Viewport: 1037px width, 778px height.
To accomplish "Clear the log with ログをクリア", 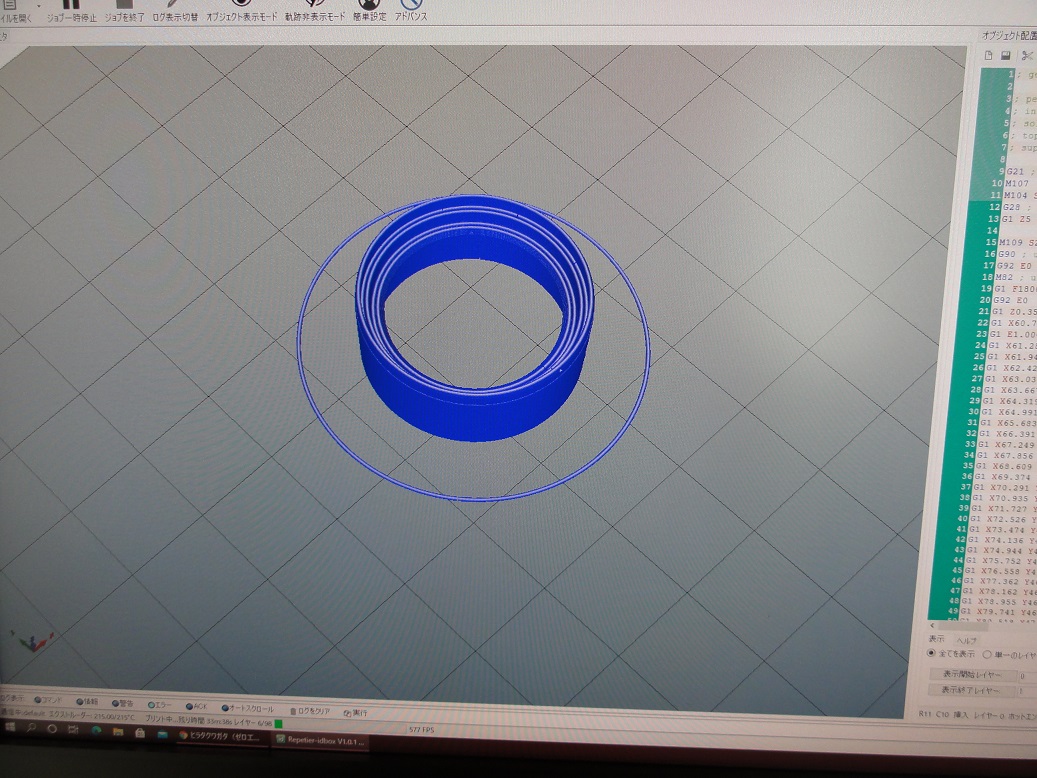I will click(x=310, y=711).
